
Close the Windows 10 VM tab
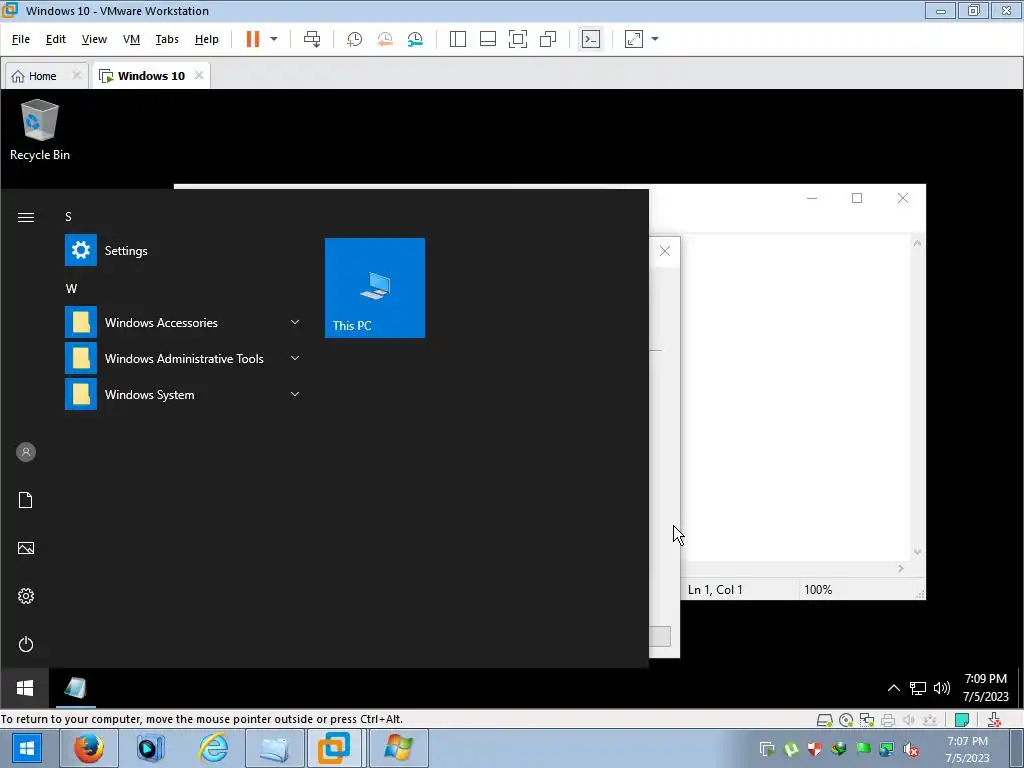point(199,75)
